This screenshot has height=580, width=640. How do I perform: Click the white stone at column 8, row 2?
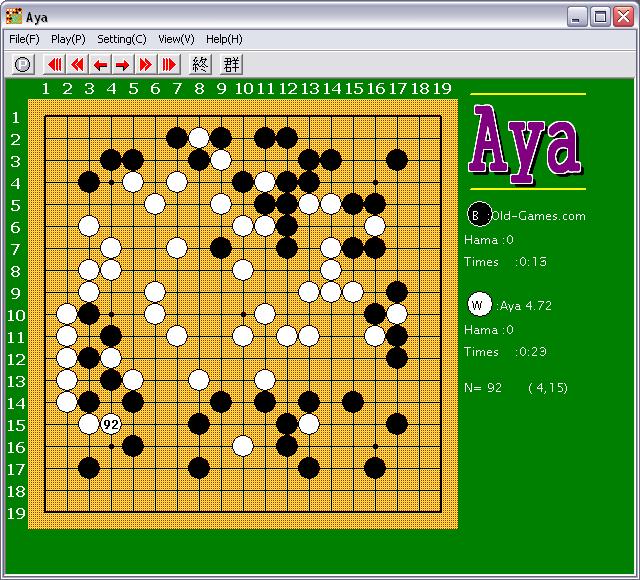pyautogui.click(x=199, y=138)
